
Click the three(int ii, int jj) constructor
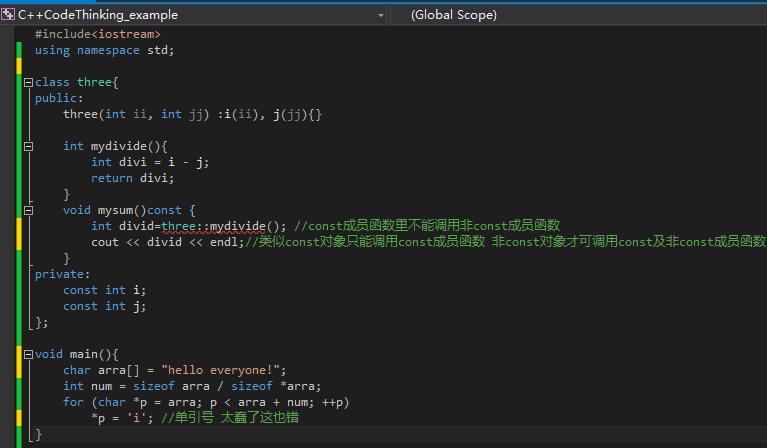click(x=192, y=114)
